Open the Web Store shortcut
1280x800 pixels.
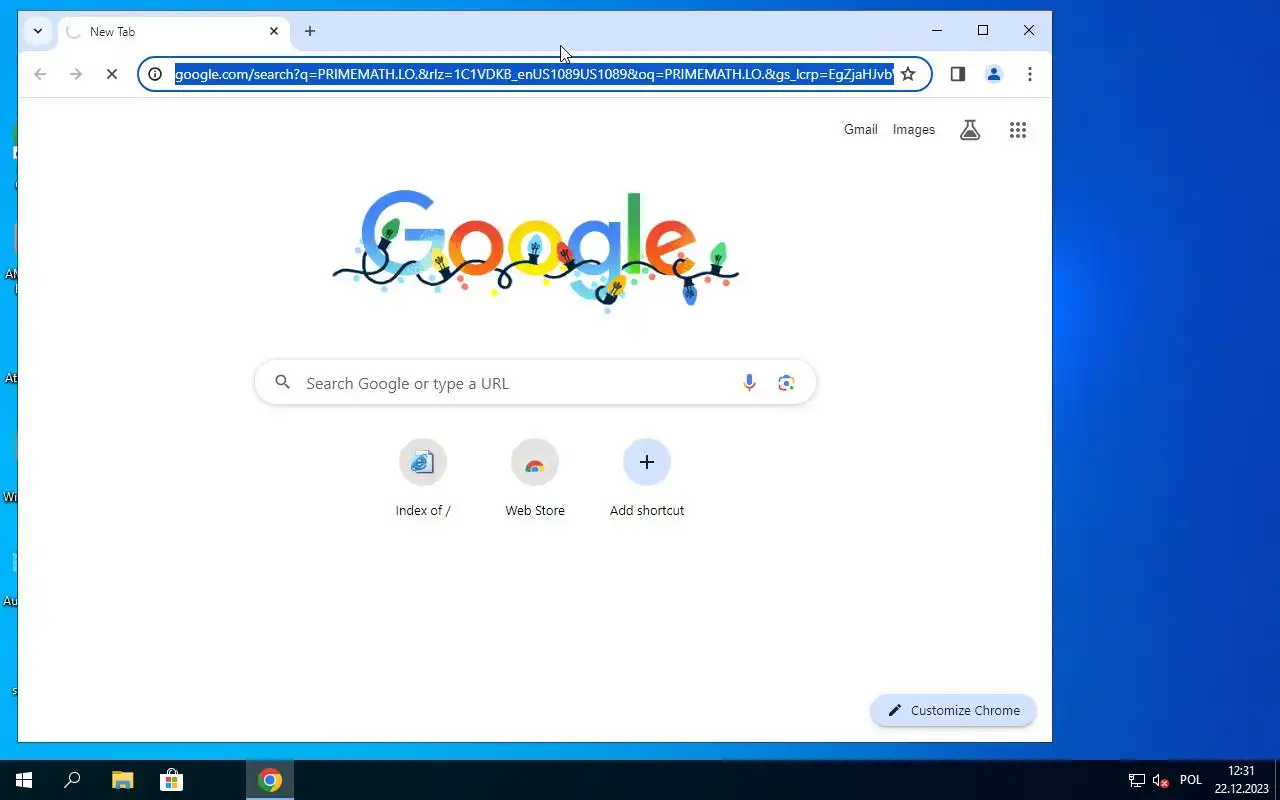click(535, 479)
